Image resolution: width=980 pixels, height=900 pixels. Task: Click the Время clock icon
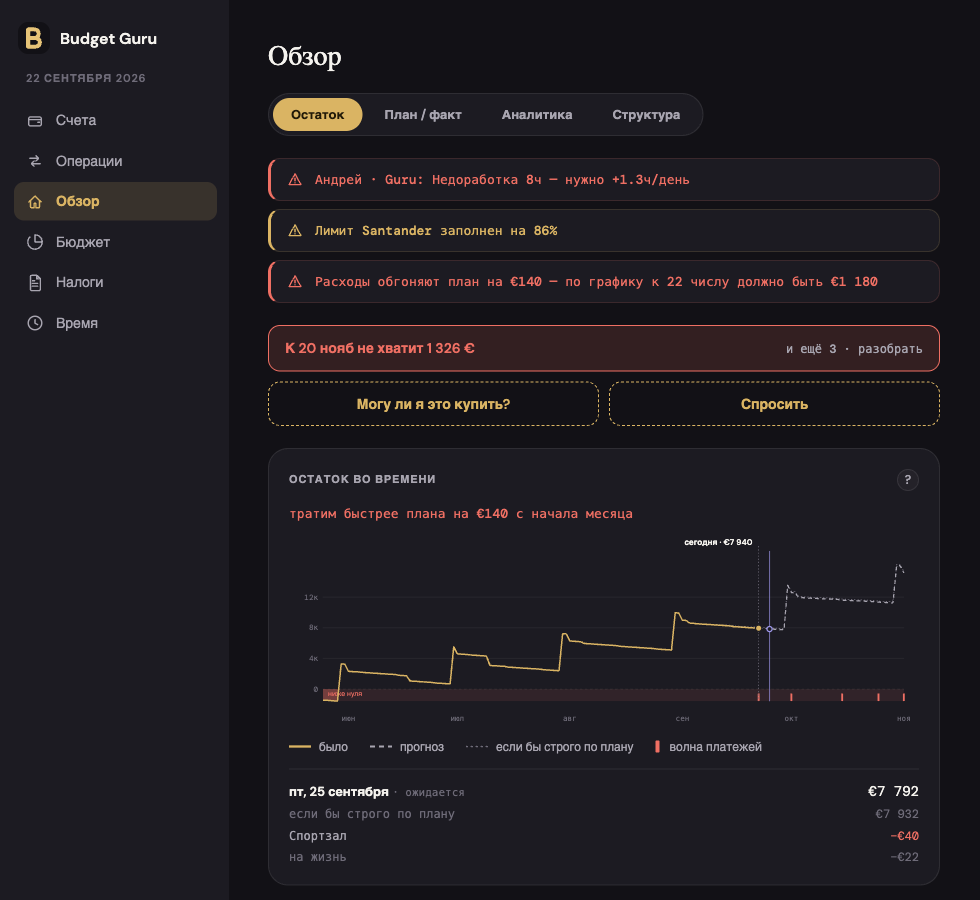click(x=35, y=323)
